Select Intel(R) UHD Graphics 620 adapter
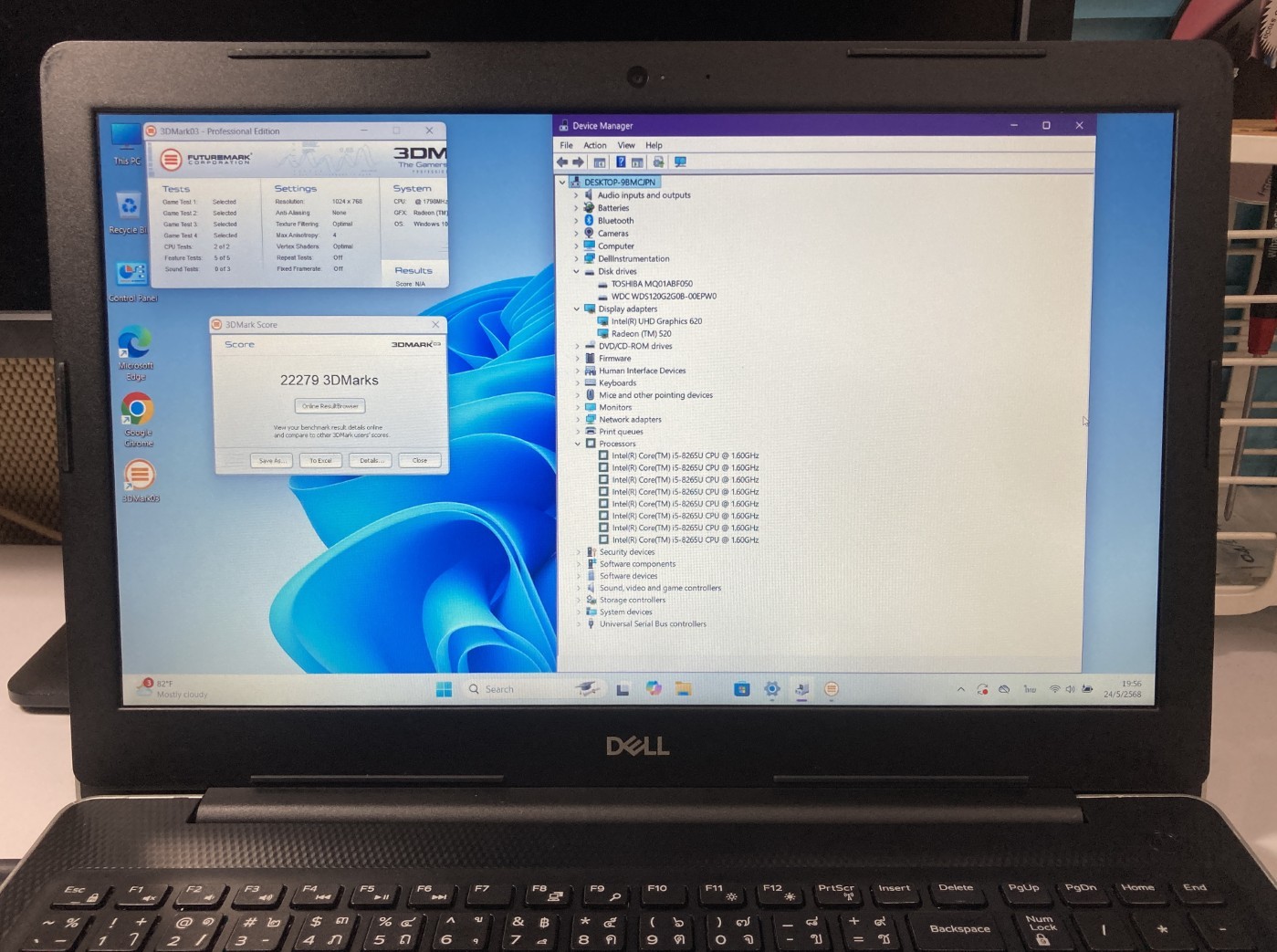This screenshot has width=1277, height=952. click(x=656, y=321)
